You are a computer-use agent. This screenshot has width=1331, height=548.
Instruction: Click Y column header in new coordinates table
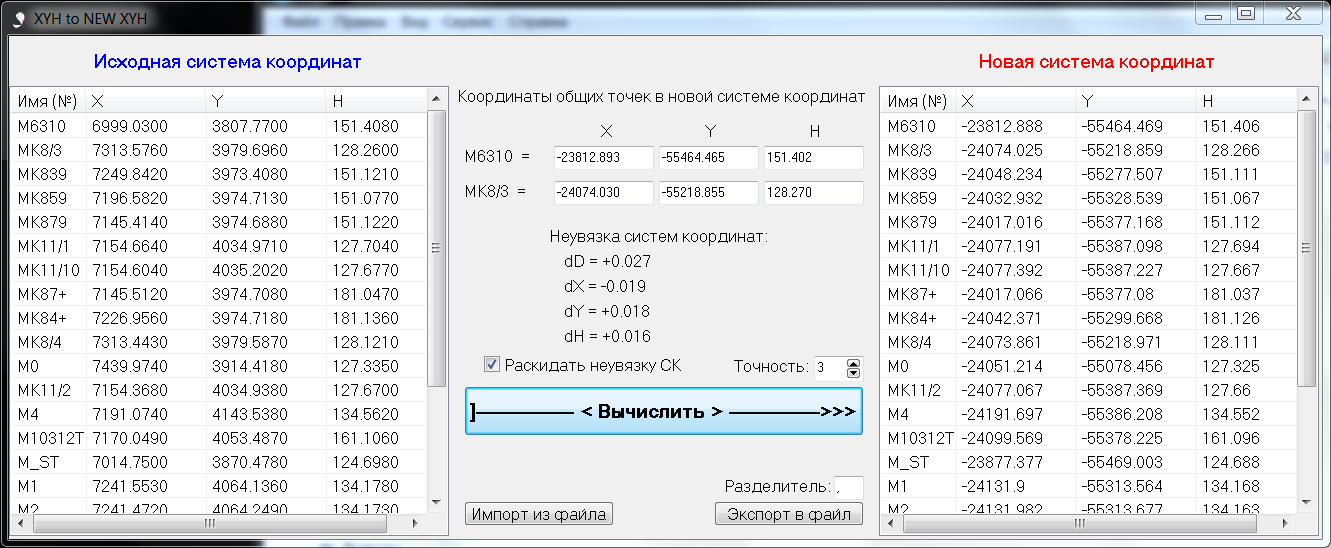[1134, 101]
